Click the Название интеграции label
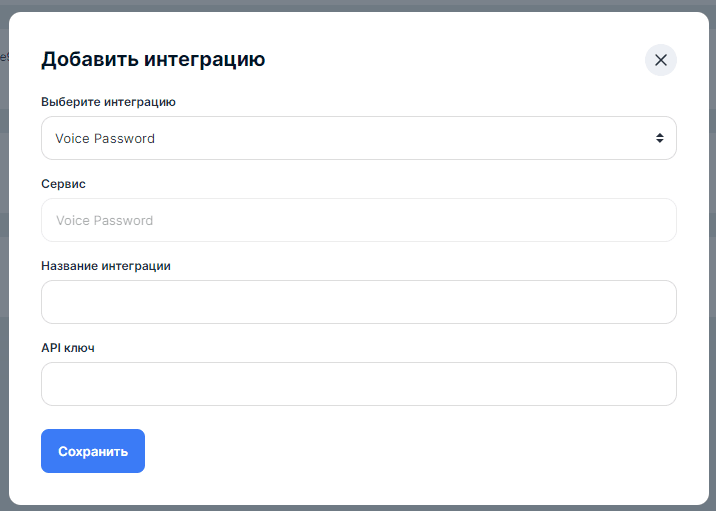 click(x=106, y=266)
